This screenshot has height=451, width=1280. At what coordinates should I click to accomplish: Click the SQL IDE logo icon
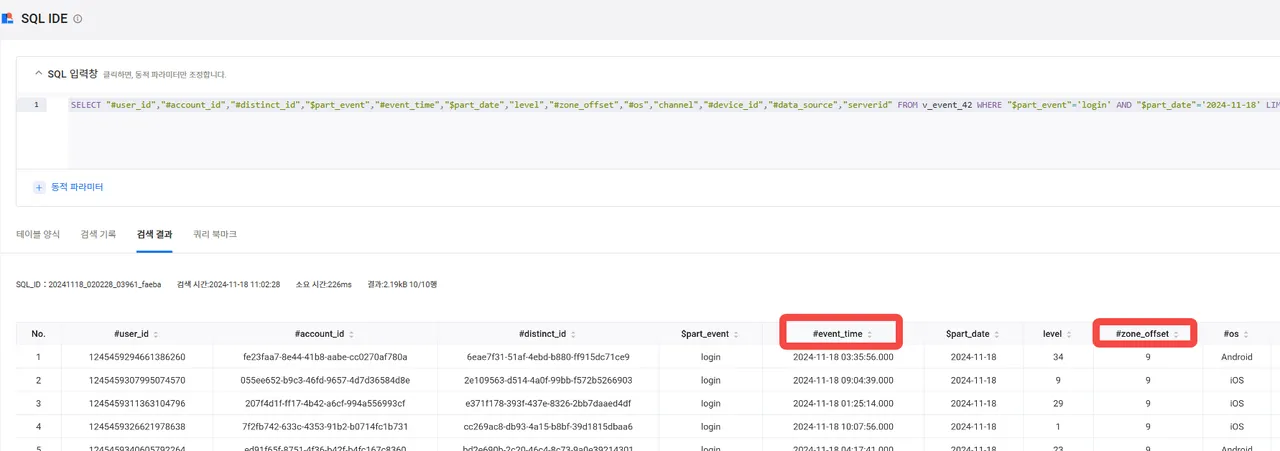pyautogui.click(x=8, y=19)
